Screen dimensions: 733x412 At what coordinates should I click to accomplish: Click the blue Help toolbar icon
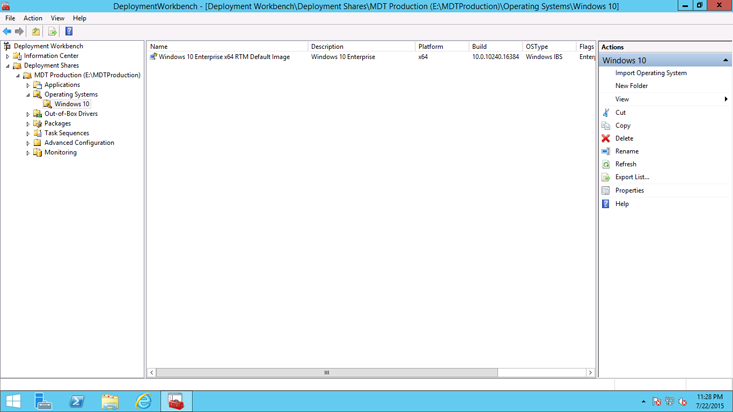[69, 32]
